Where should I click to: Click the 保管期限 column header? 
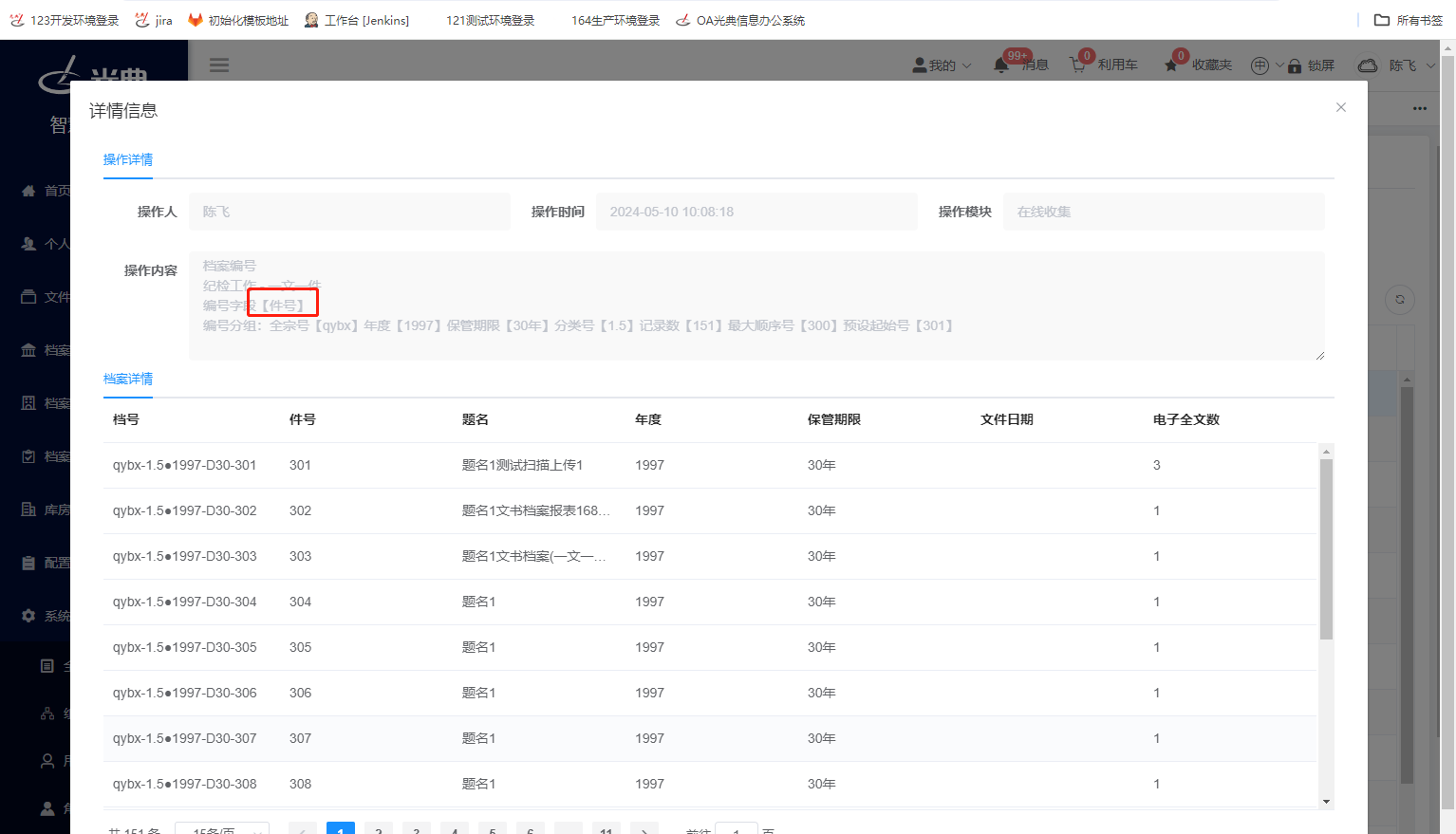pyautogui.click(x=834, y=419)
